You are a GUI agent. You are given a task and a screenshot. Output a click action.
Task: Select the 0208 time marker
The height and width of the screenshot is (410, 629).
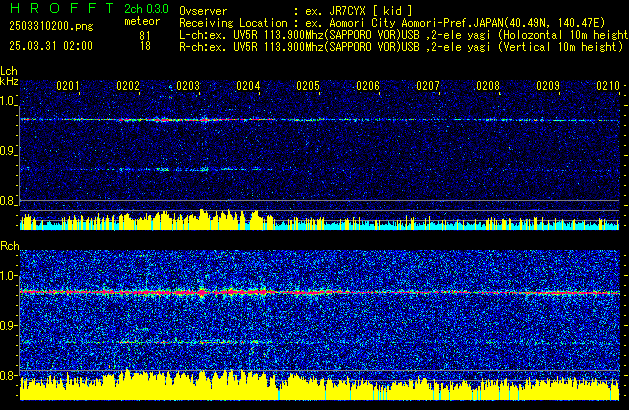488,86
